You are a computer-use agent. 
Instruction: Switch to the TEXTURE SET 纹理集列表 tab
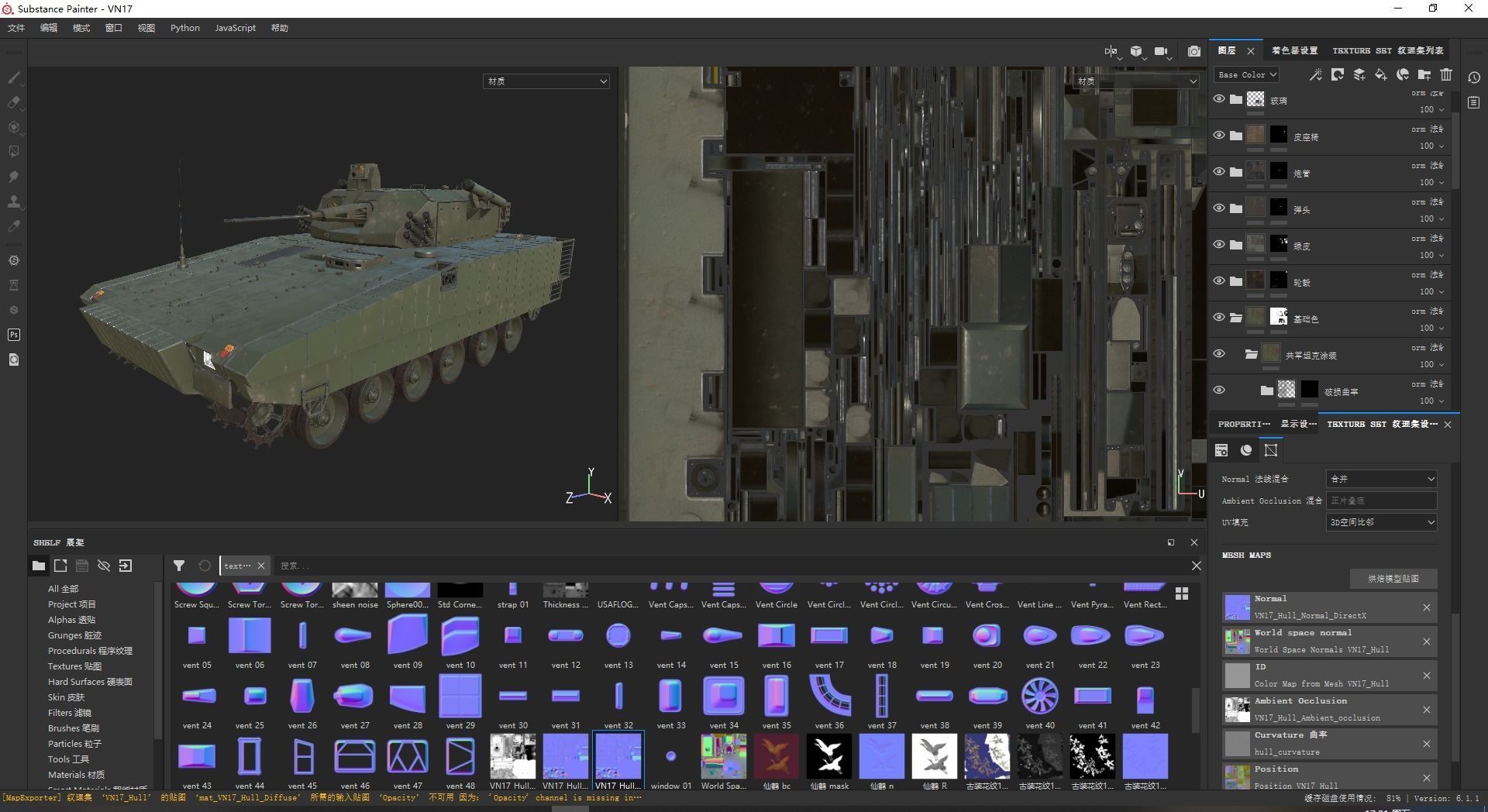pyautogui.click(x=1388, y=50)
